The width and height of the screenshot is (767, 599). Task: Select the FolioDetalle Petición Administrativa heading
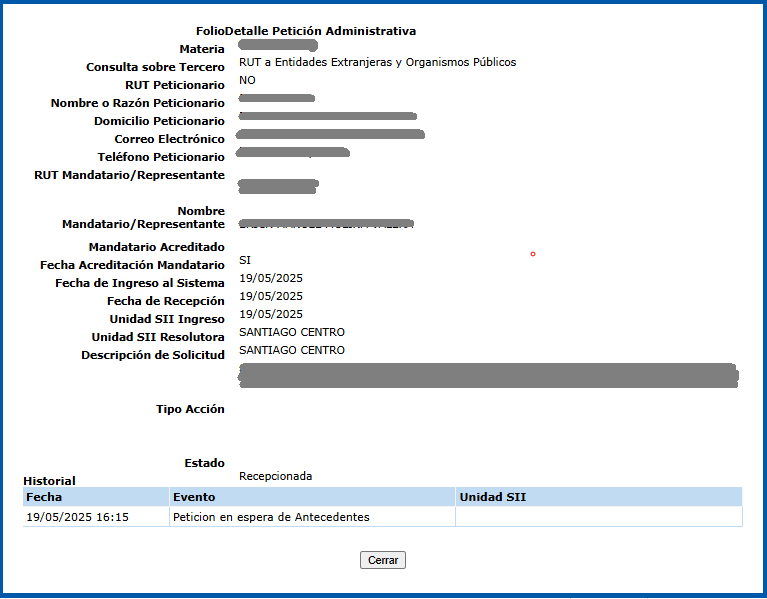point(306,31)
